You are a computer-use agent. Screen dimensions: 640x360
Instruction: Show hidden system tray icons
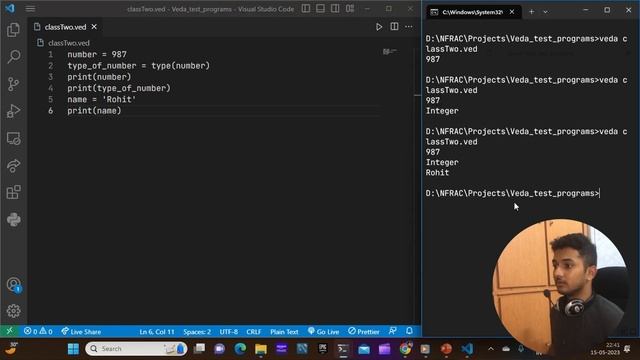[491, 349]
